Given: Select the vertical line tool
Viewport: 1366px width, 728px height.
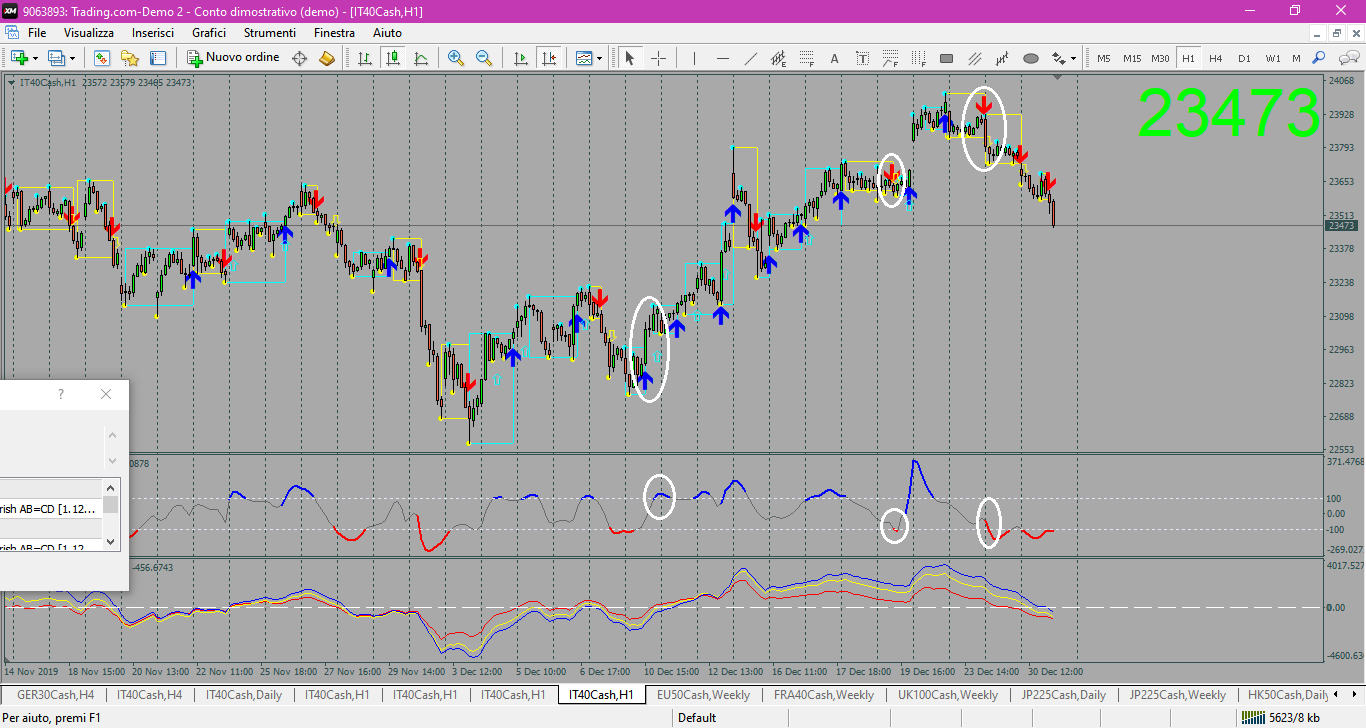Looking at the screenshot, I should click(x=694, y=58).
